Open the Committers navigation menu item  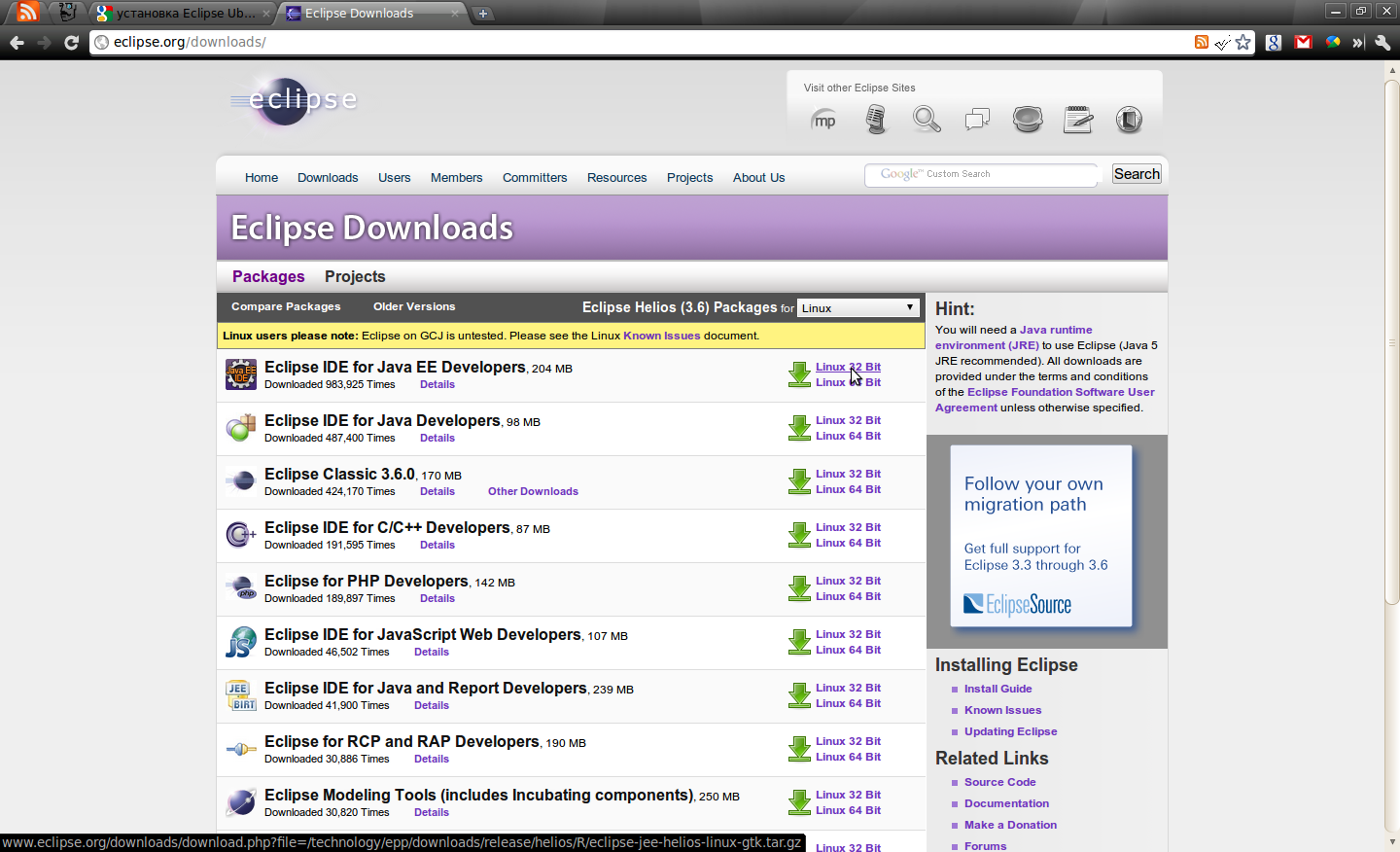pyautogui.click(x=535, y=178)
